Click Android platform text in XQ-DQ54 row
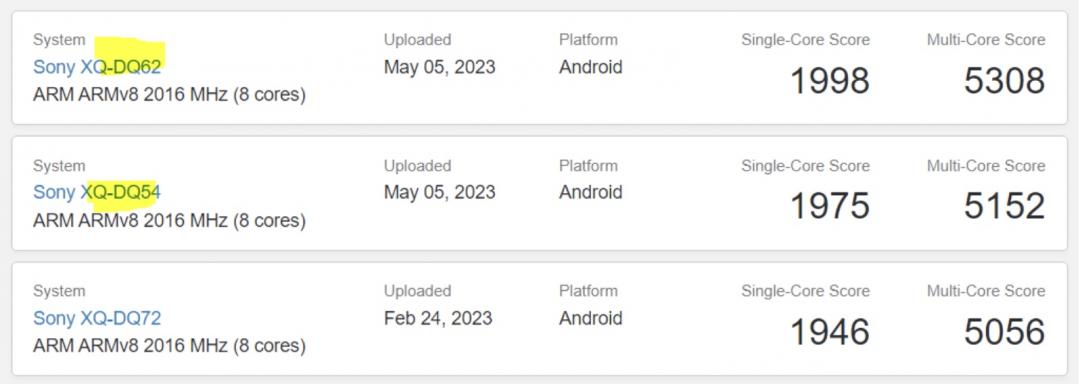Image resolution: width=1080 pixels, height=384 pixels. click(590, 192)
